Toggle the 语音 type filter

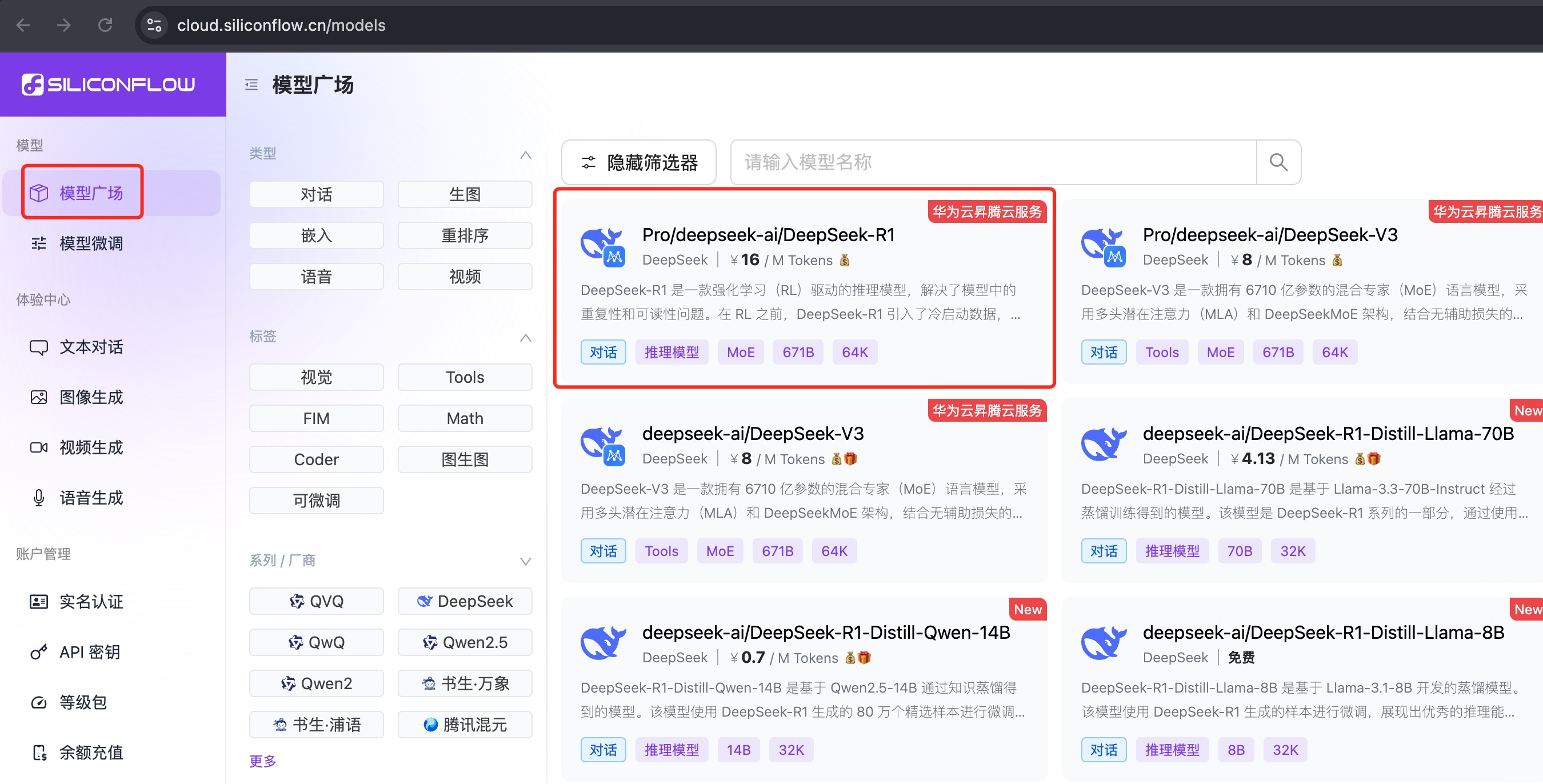coord(316,277)
